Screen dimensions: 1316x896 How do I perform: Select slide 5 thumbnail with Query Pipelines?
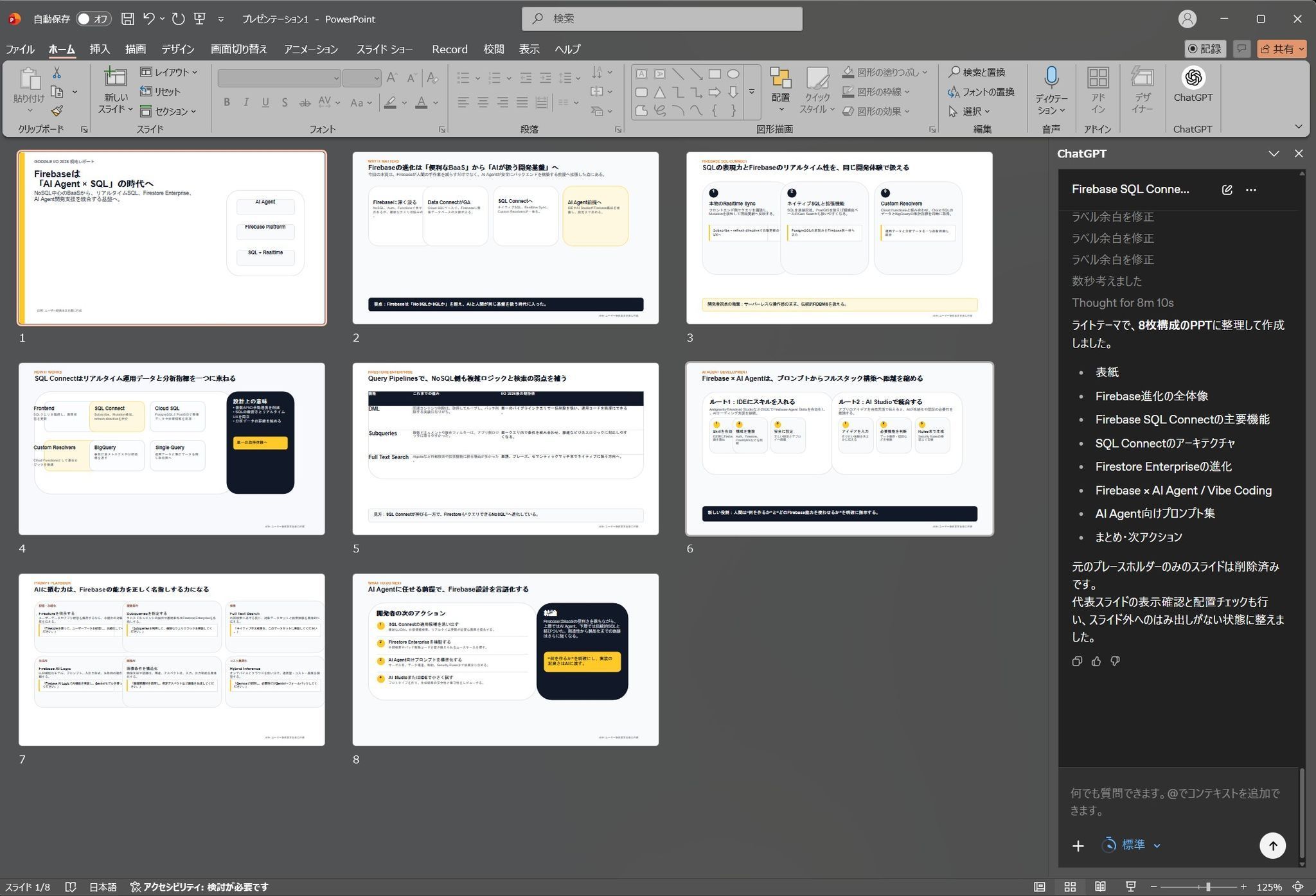pyautogui.click(x=506, y=449)
